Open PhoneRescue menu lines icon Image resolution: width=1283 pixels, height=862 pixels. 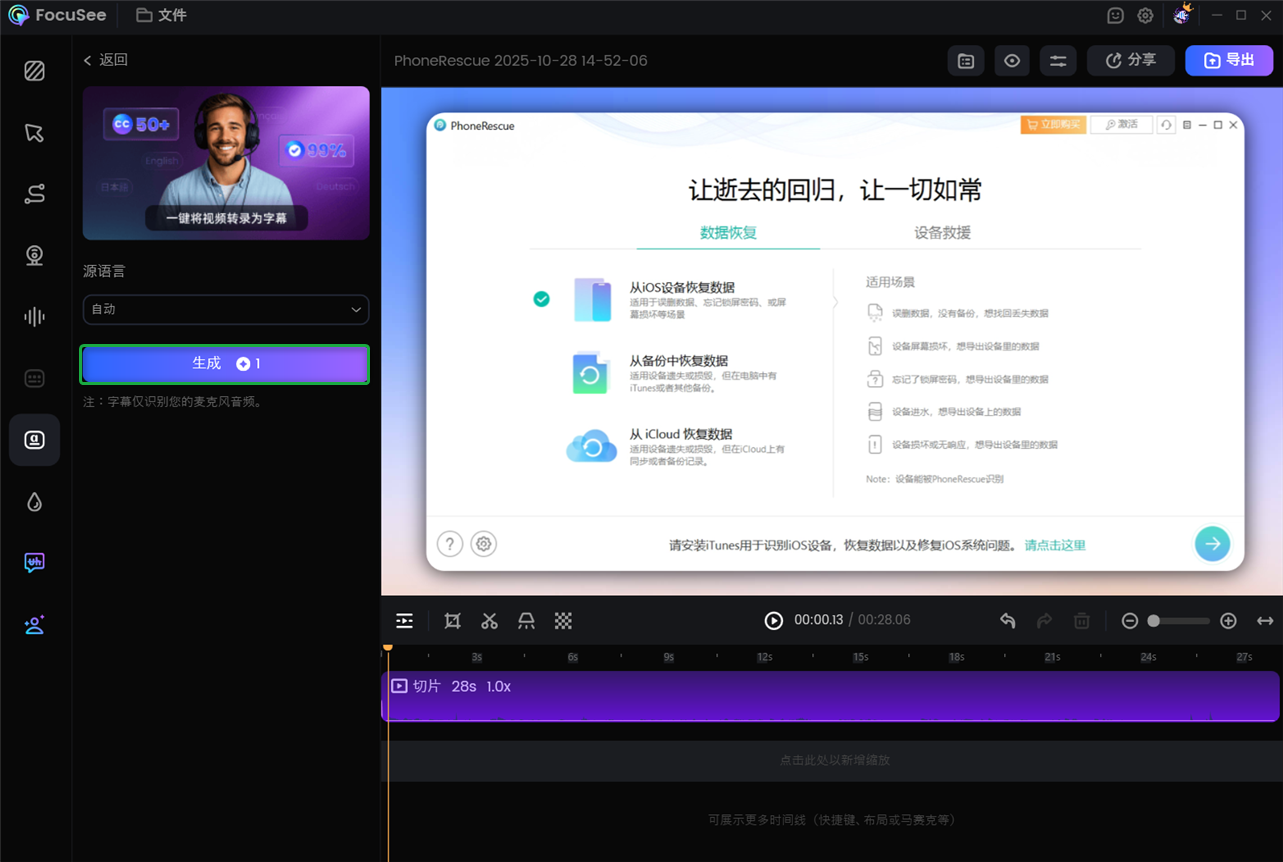click(1187, 125)
